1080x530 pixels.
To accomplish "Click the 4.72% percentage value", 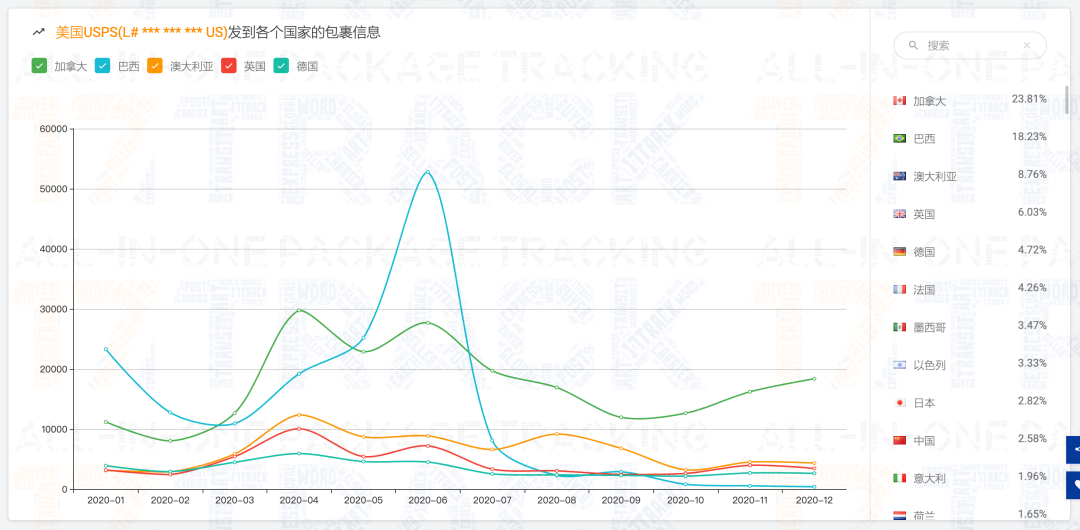I will tap(1032, 249).
